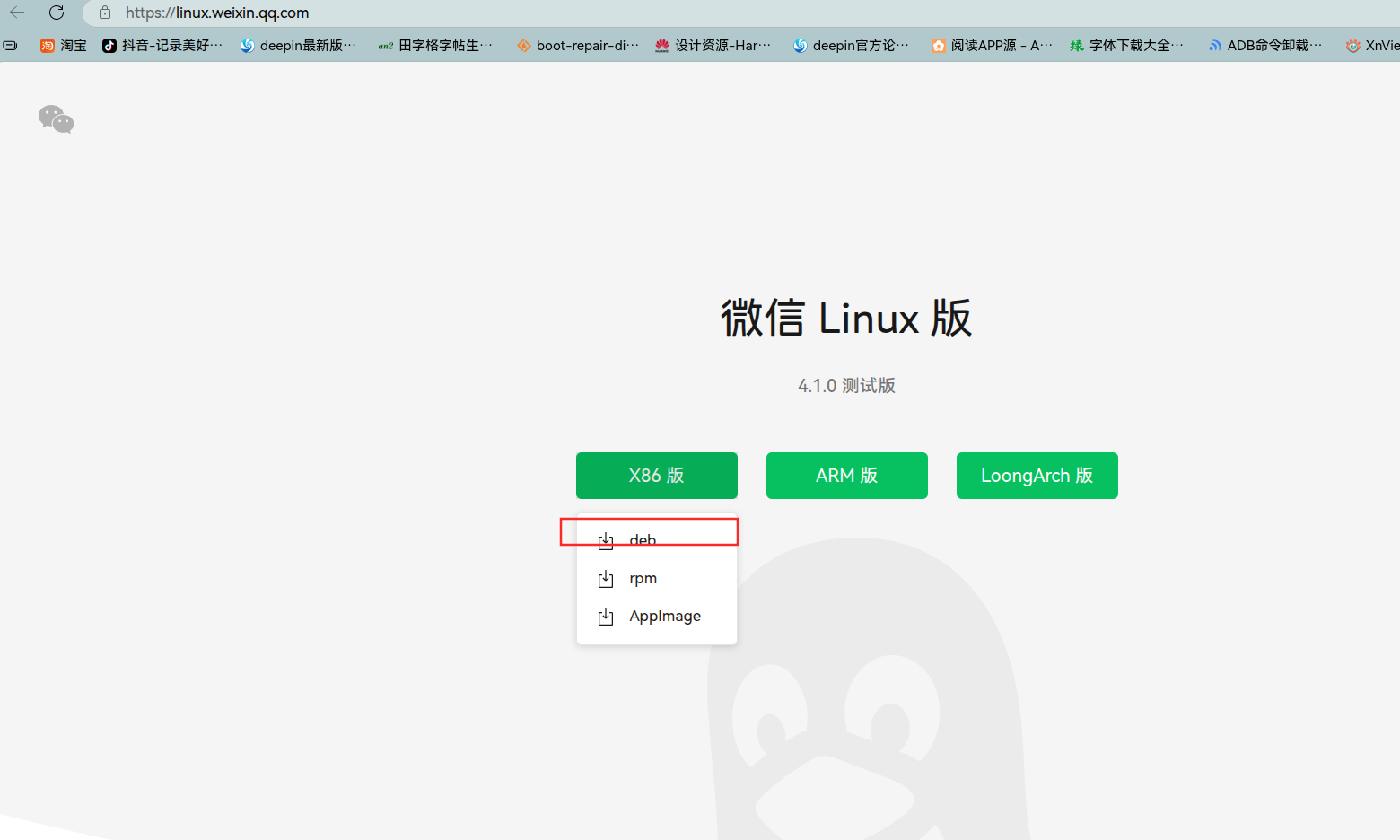Open the XnVie bookmark
Screen dimensions: 1400x840
tap(1372, 45)
